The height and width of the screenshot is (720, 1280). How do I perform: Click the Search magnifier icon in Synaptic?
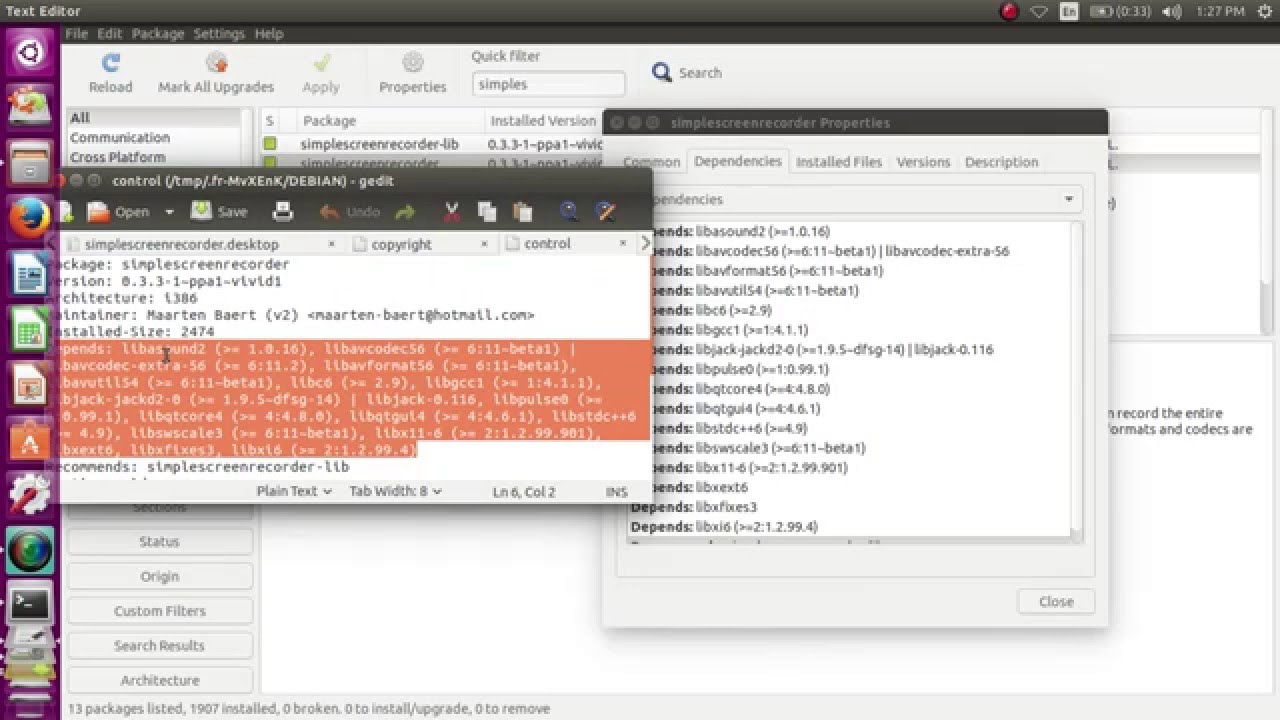point(662,72)
